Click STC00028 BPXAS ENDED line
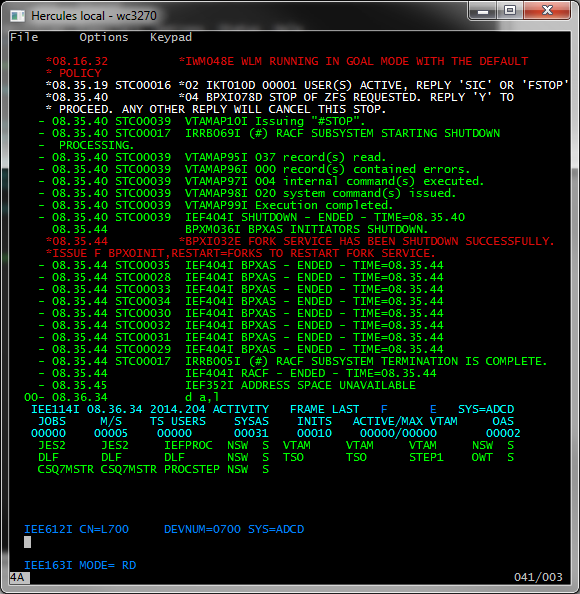Viewport: 580px width, 594px height. click(241, 277)
